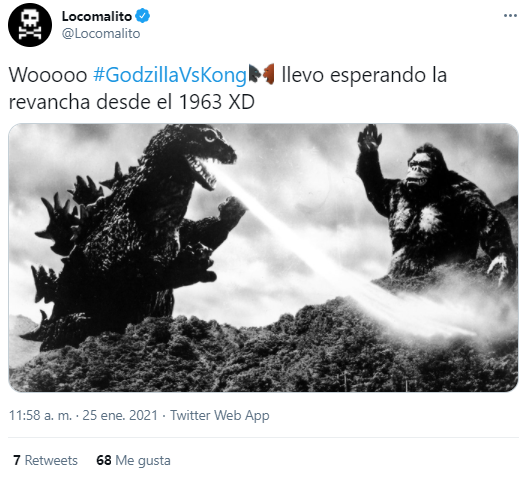This screenshot has height=482, width=527.
Task: Click the blue verified badge icon
Action: pos(143,16)
